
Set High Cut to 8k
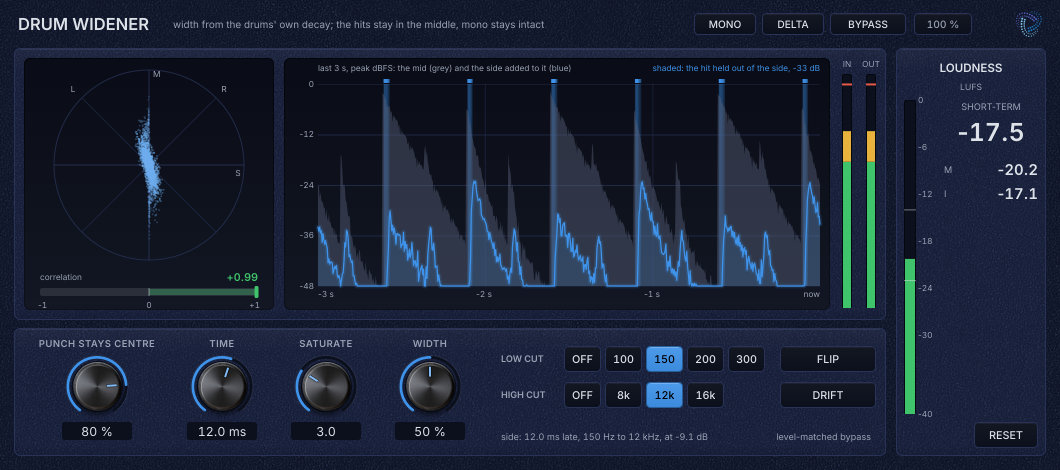(x=623, y=395)
